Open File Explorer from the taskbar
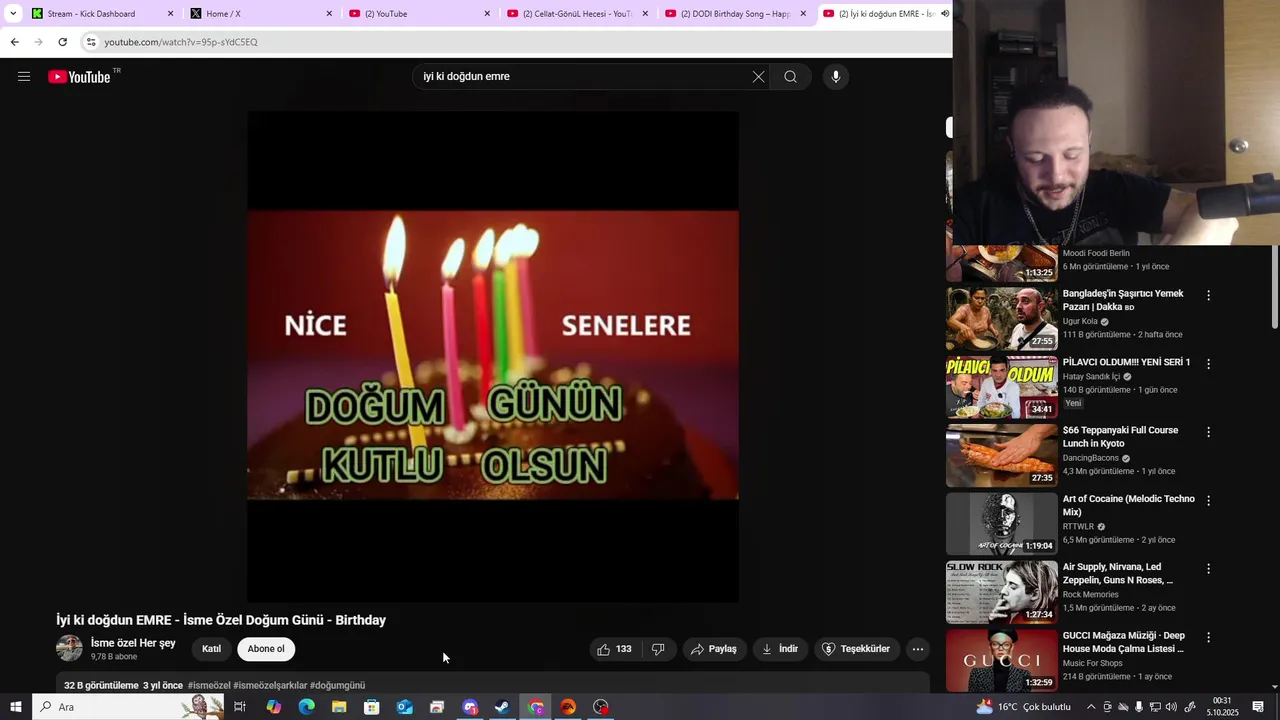1280x720 pixels. (x=339, y=707)
